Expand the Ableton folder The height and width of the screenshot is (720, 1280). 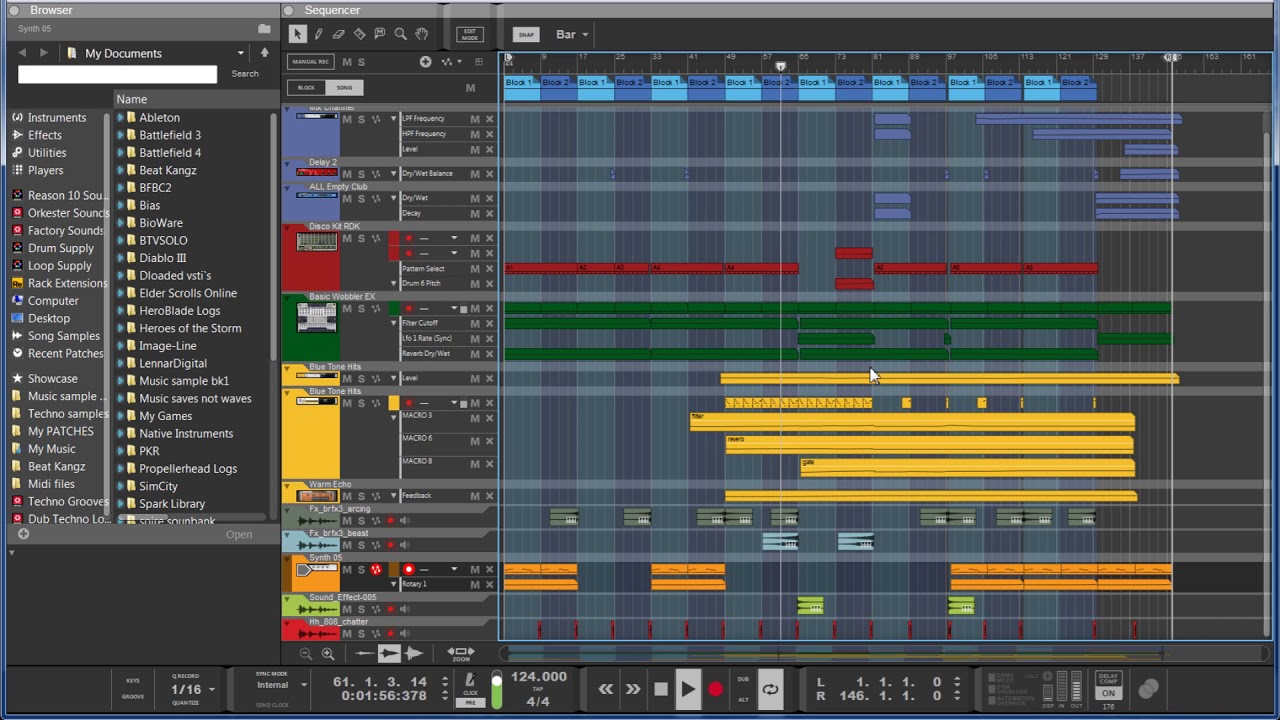pyautogui.click(x=120, y=118)
